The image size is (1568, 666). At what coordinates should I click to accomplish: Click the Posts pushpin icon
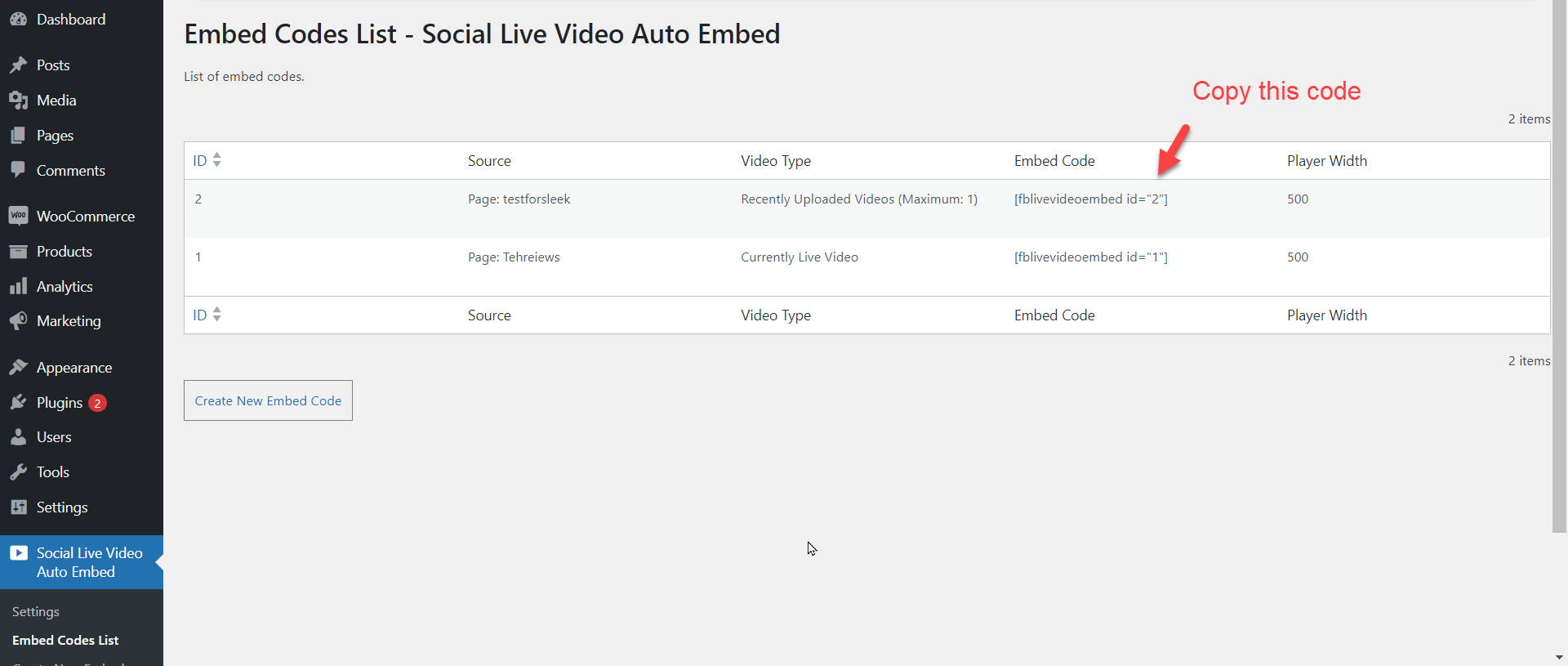pyautogui.click(x=18, y=65)
